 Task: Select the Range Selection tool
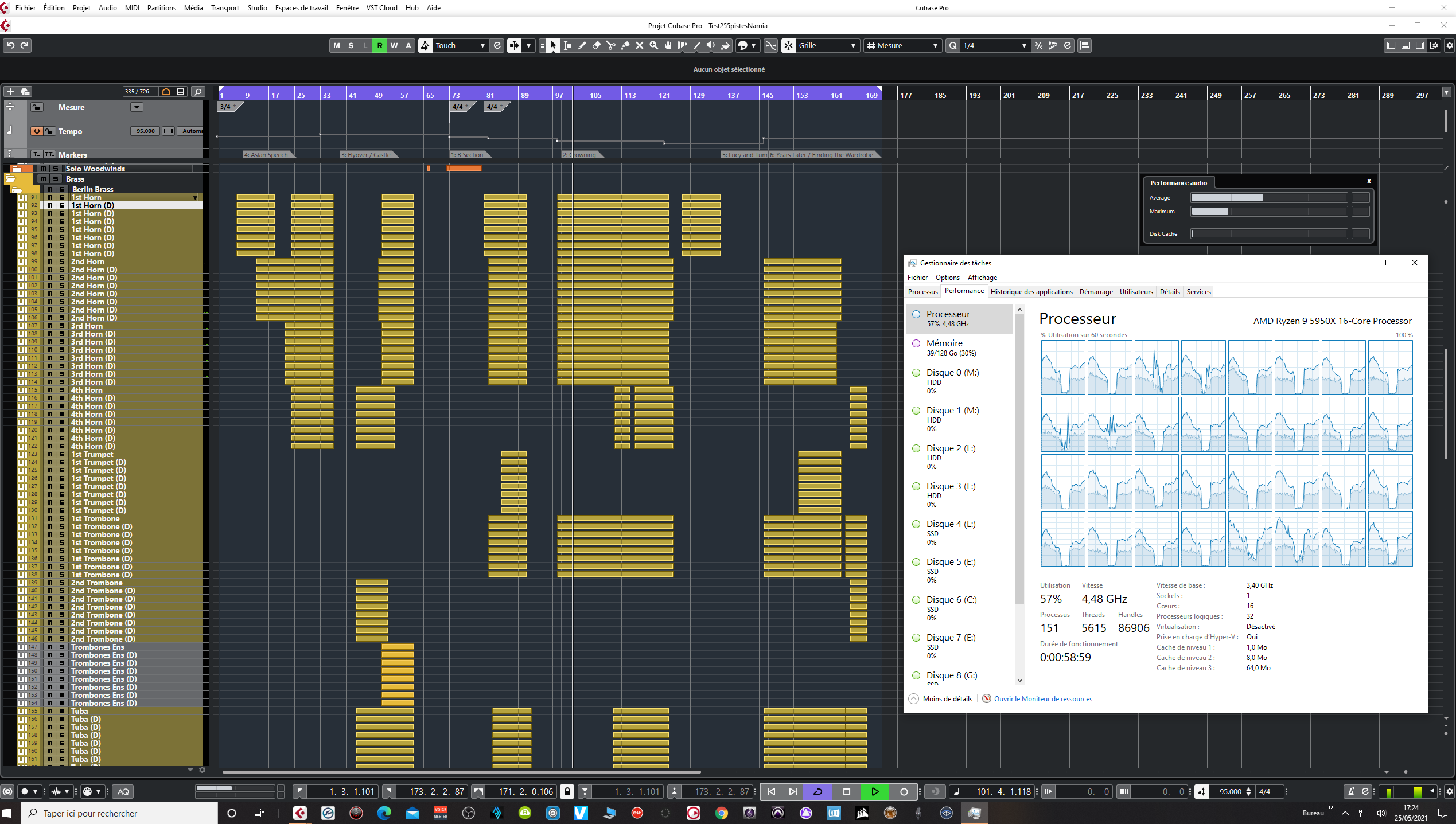[567, 45]
